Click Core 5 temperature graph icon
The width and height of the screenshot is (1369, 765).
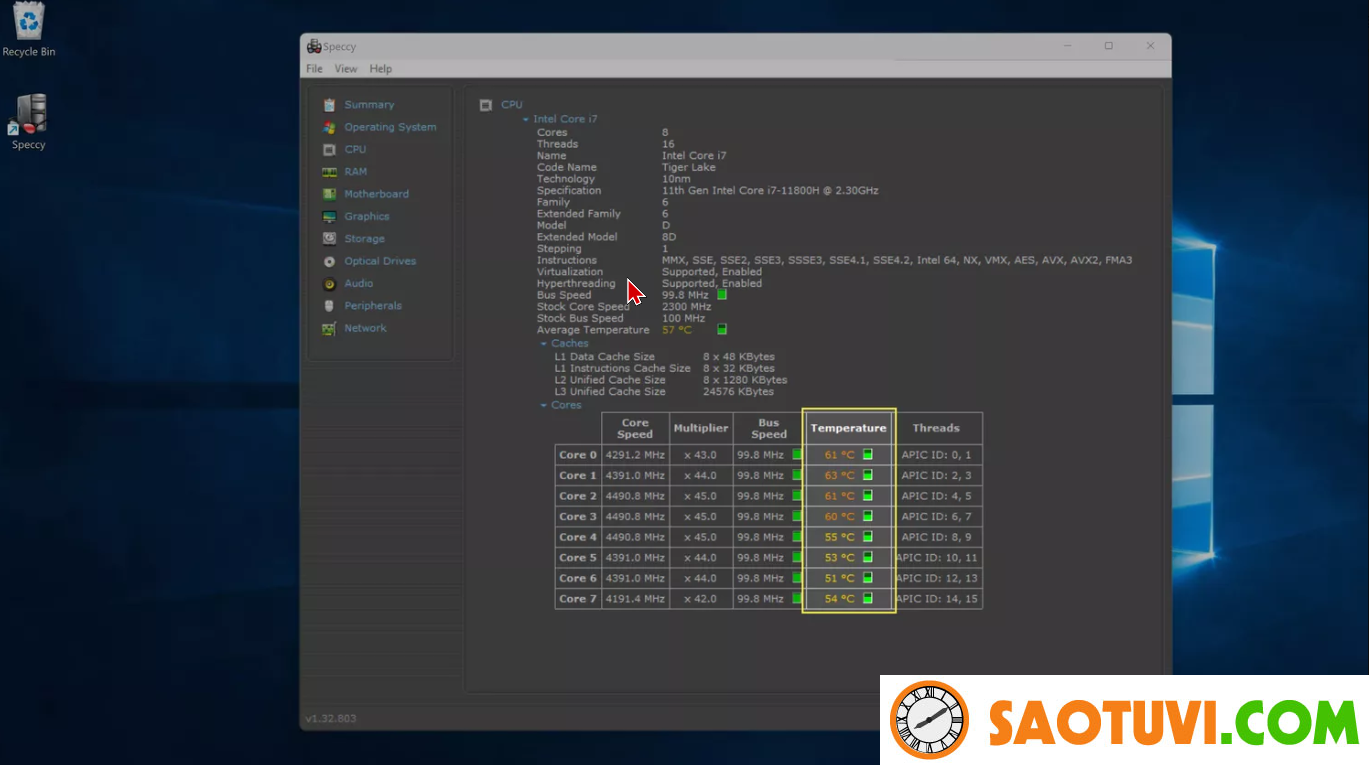tap(867, 557)
